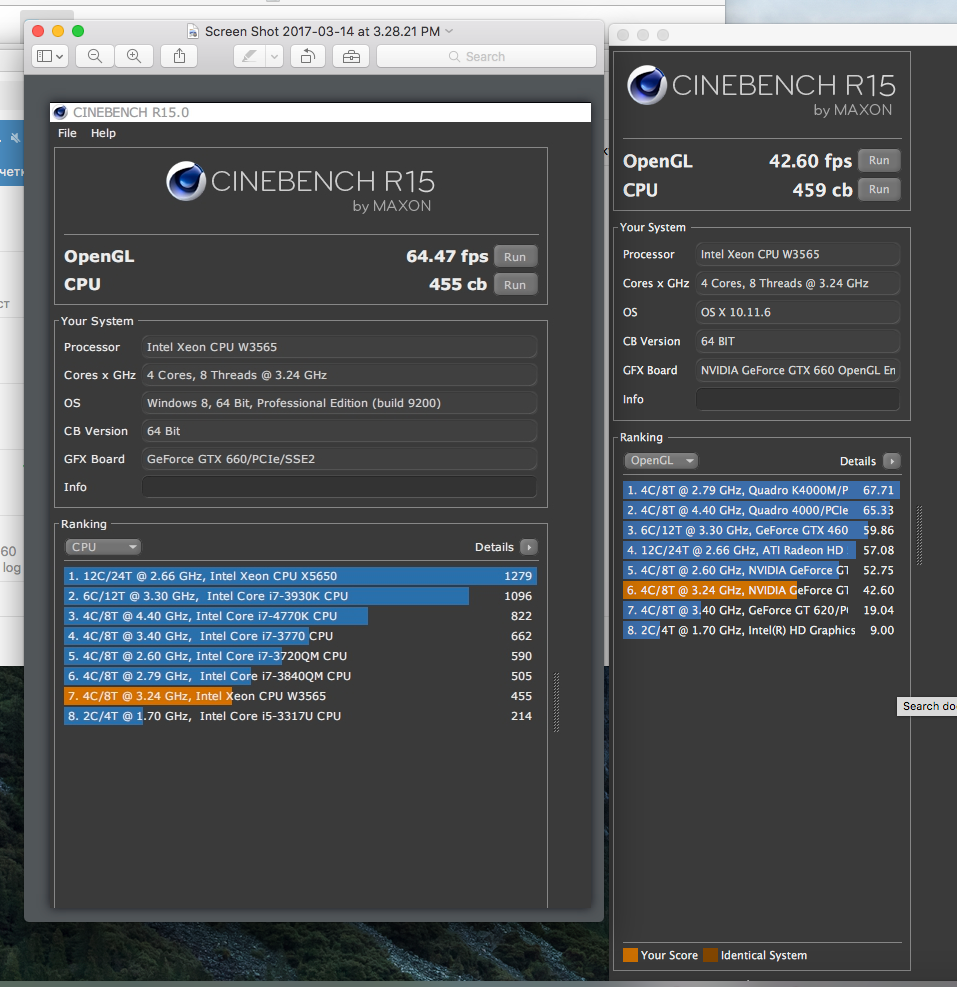
Task: Zoom in using the Preview toolbar
Action: click(133, 57)
